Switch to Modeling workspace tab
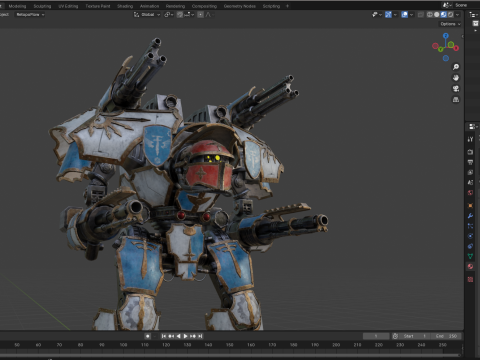Viewport: 480px width, 360px height. [x=17, y=6]
